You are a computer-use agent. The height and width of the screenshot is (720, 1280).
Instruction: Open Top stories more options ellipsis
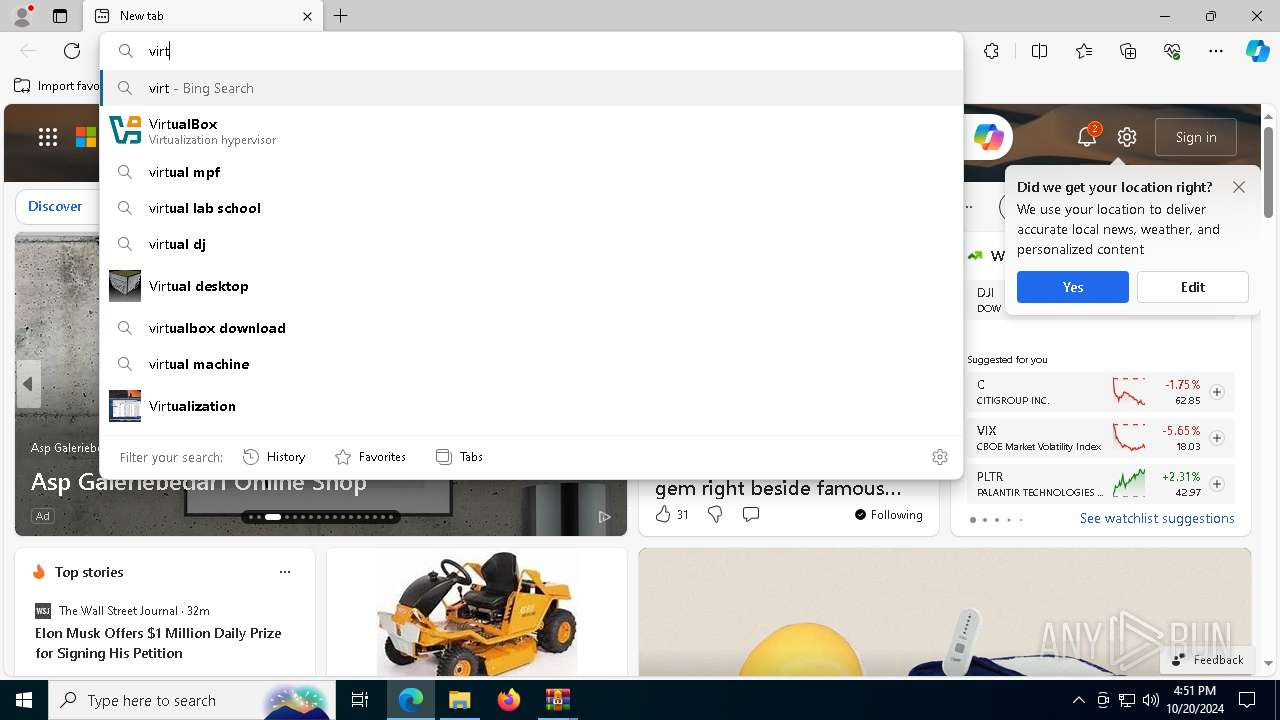(x=285, y=572)
